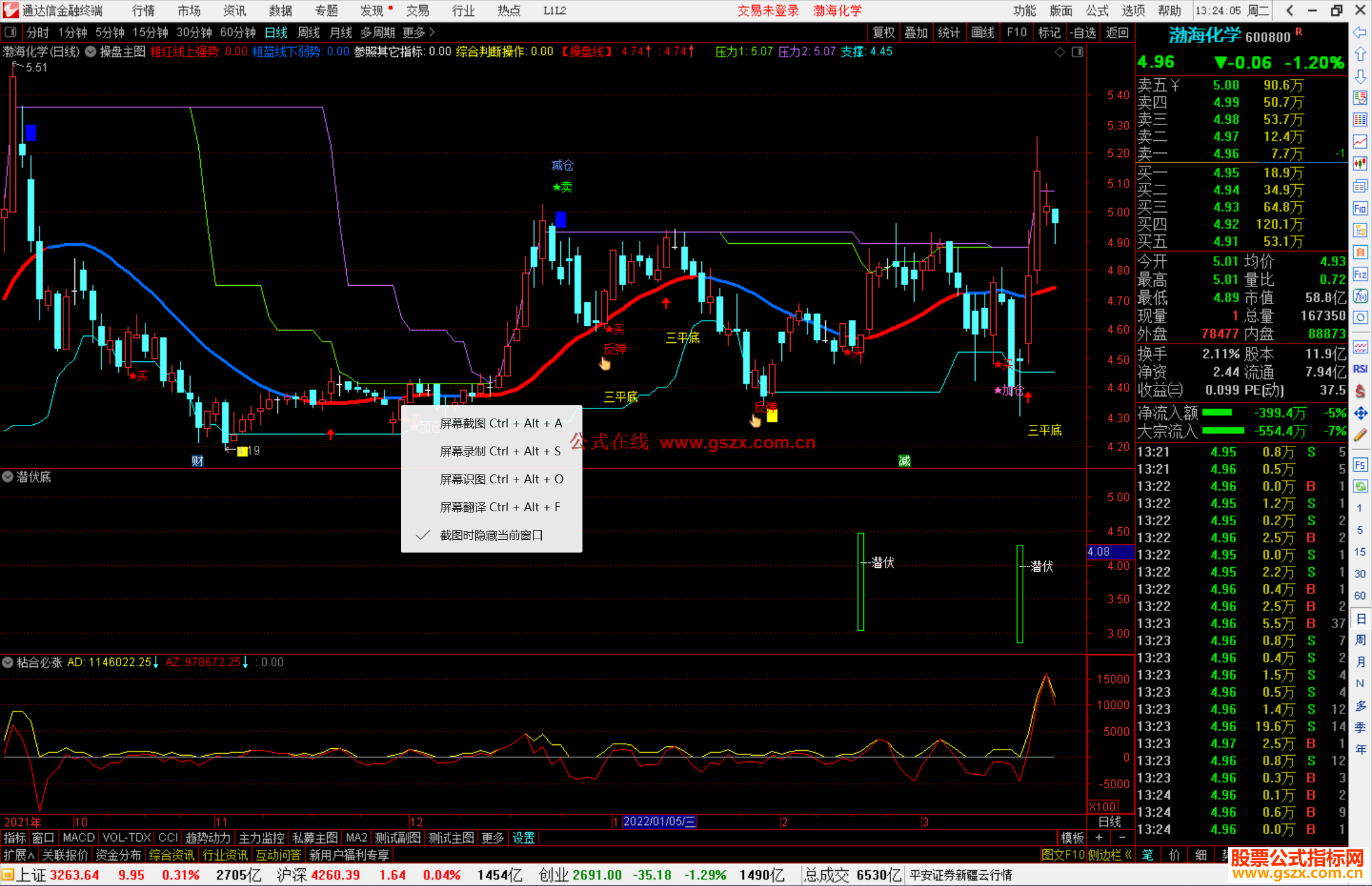Screen dimensions: 1372x886
Task: Click the 大宗流入 green progress bar
Action: click(x=1223, y=431)
